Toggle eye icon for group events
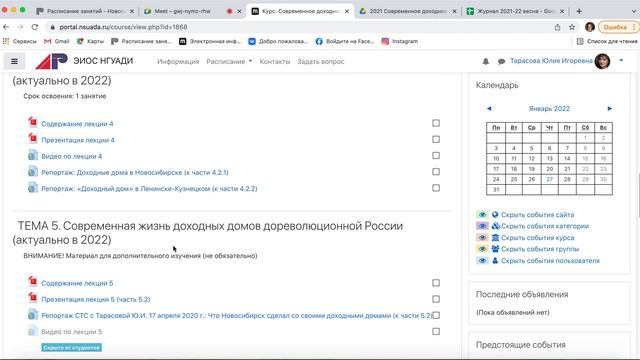 pos(482,249)
